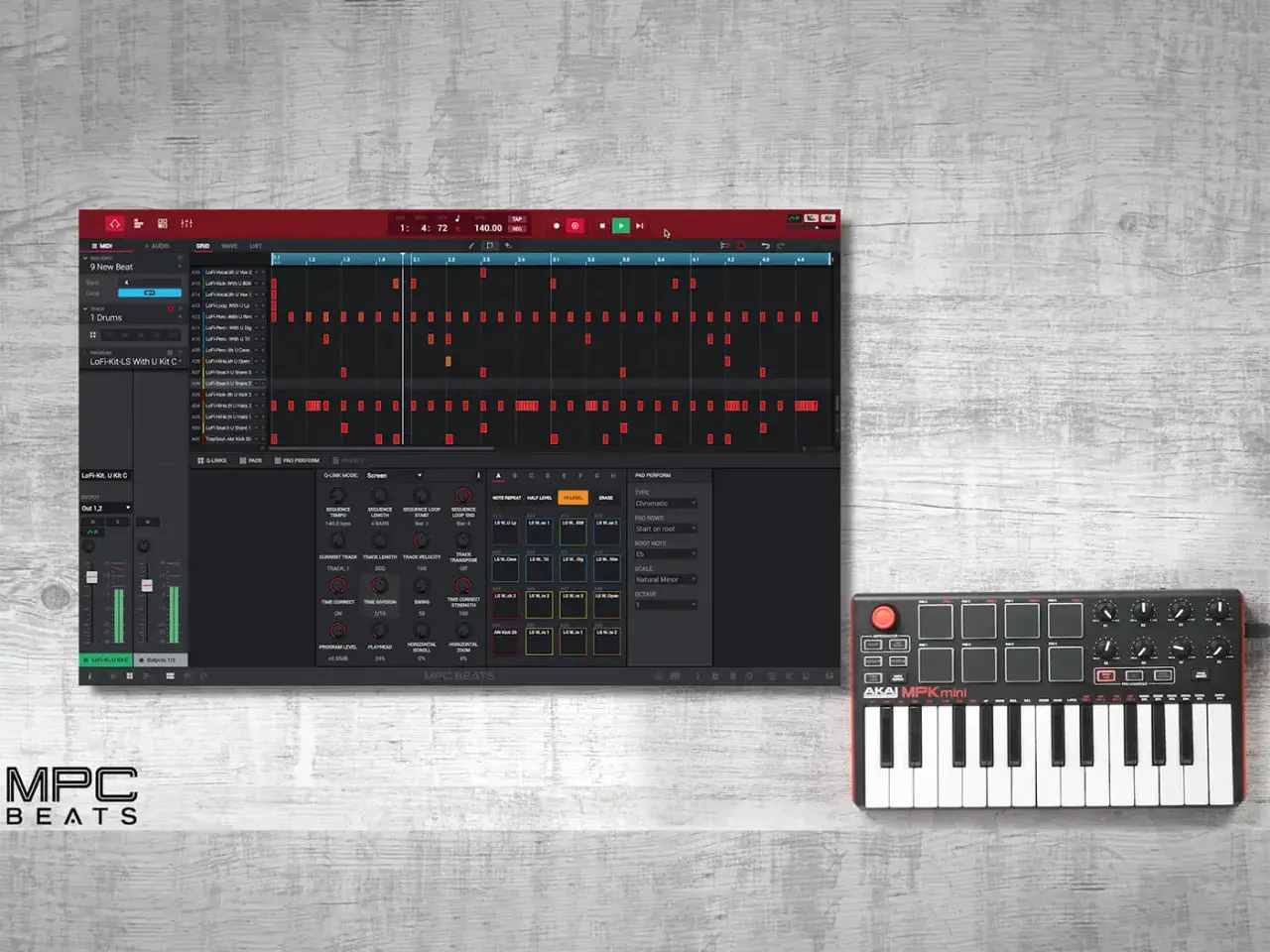Toggle Half Level
The image size is (1270, 952).
[x=540, y=498]
